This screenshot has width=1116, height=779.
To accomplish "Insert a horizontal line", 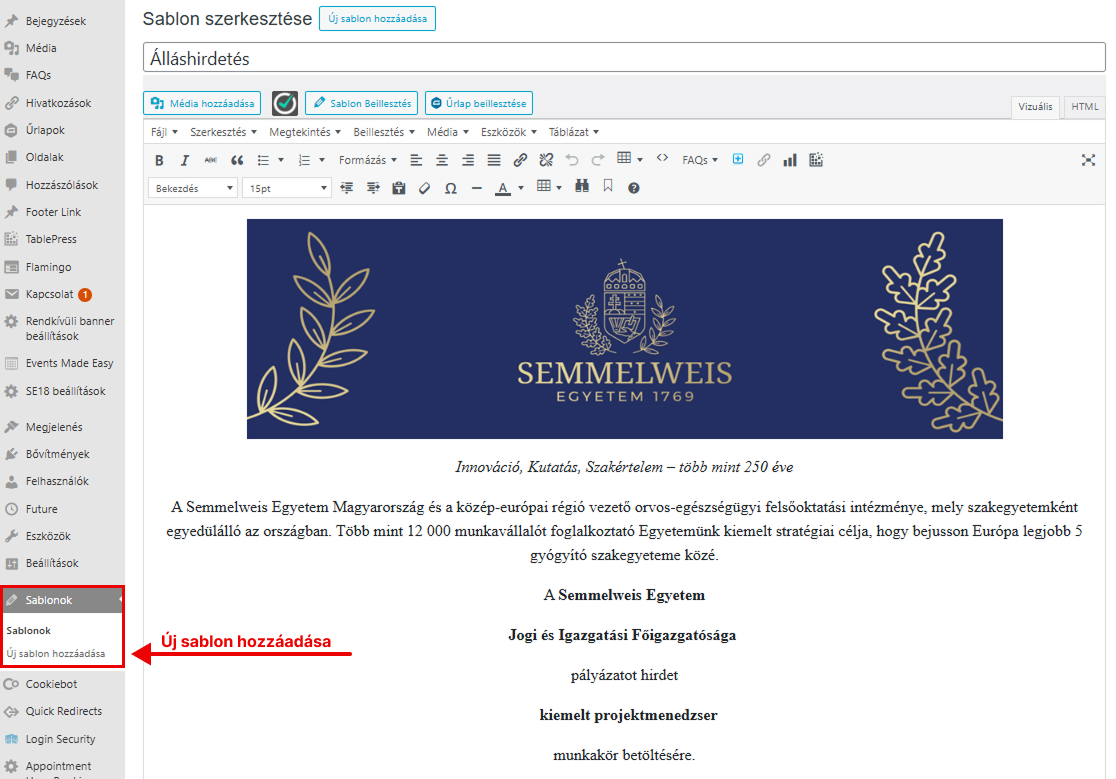I will [477, 189].
